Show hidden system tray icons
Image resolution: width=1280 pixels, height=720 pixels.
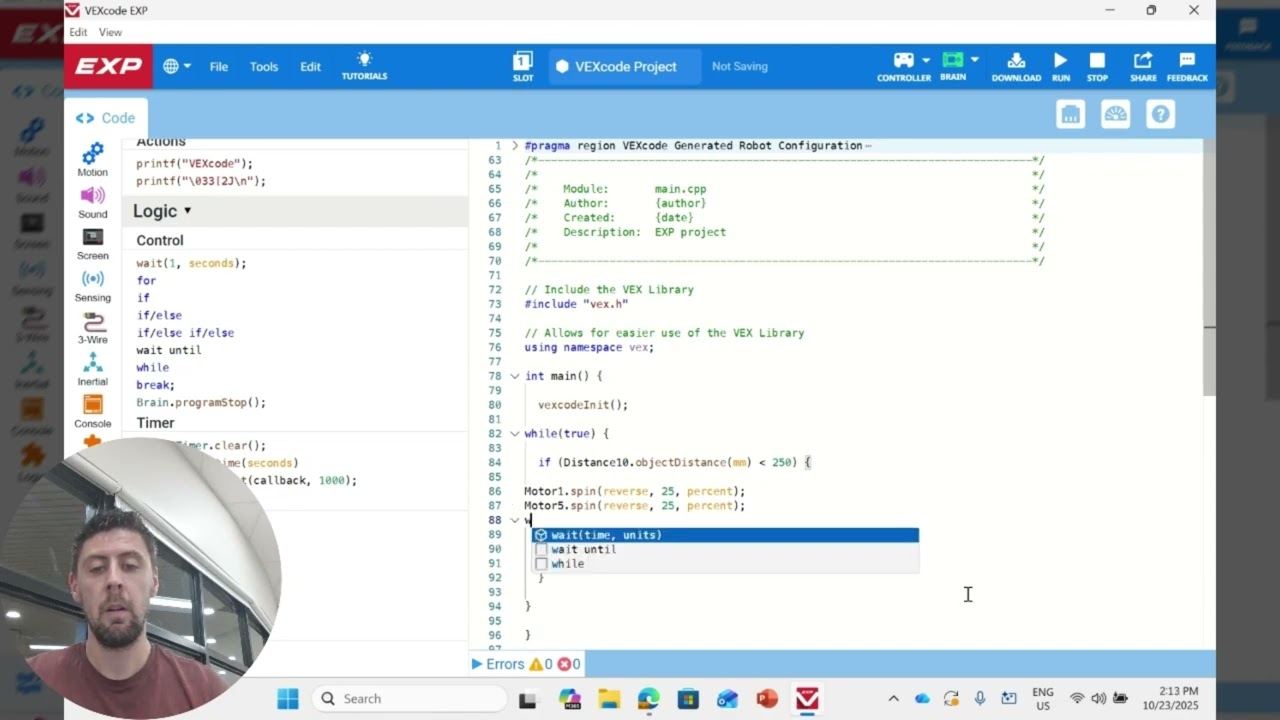[x=893, y=698]
